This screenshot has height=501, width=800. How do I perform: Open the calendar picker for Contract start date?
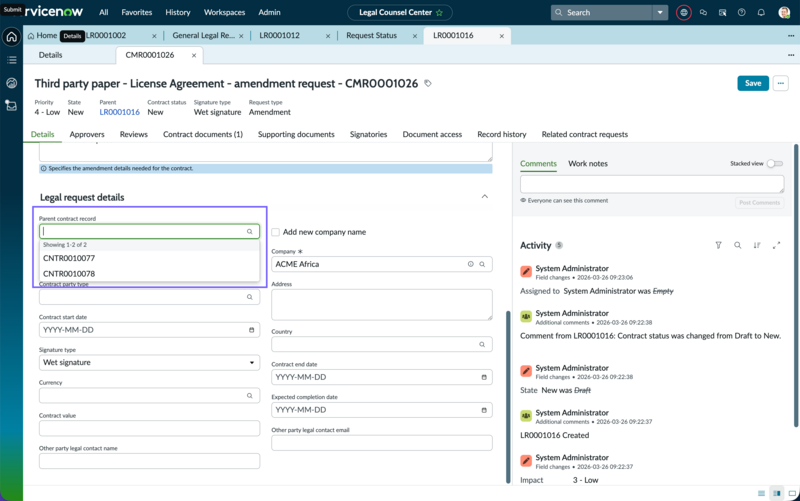click(x=252, y=330)
